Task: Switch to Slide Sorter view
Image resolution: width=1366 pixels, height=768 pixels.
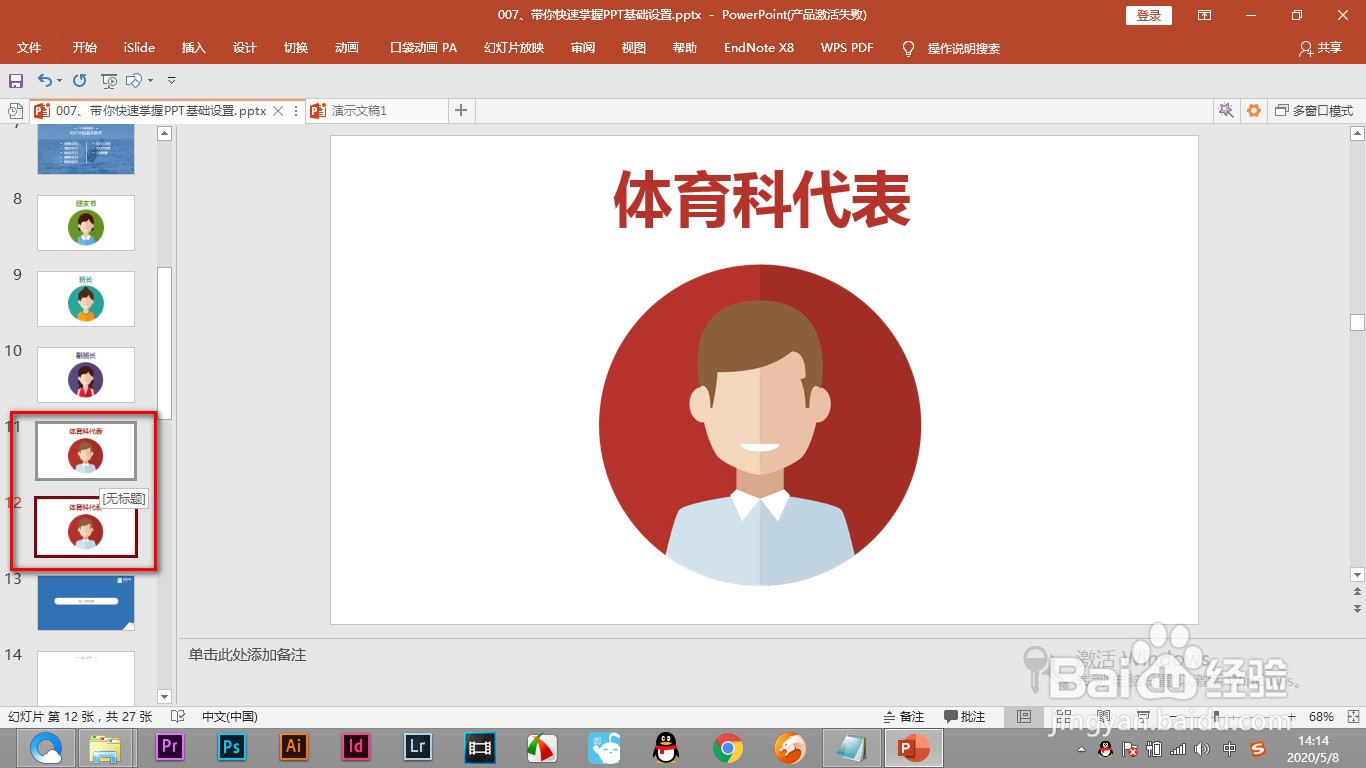Action: point(1062,716)
